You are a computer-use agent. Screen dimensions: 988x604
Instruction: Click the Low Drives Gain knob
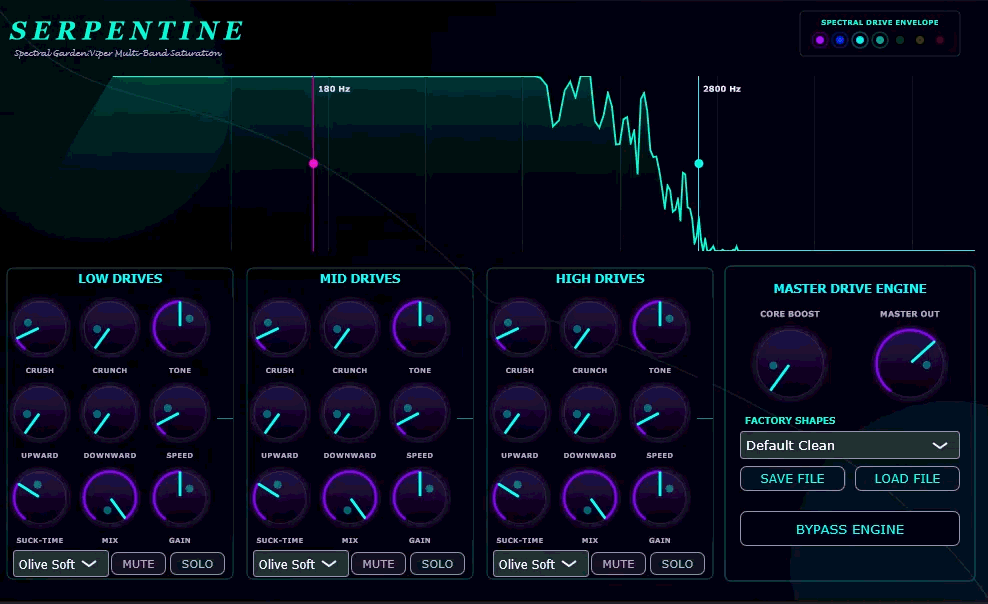click(180, 498)
